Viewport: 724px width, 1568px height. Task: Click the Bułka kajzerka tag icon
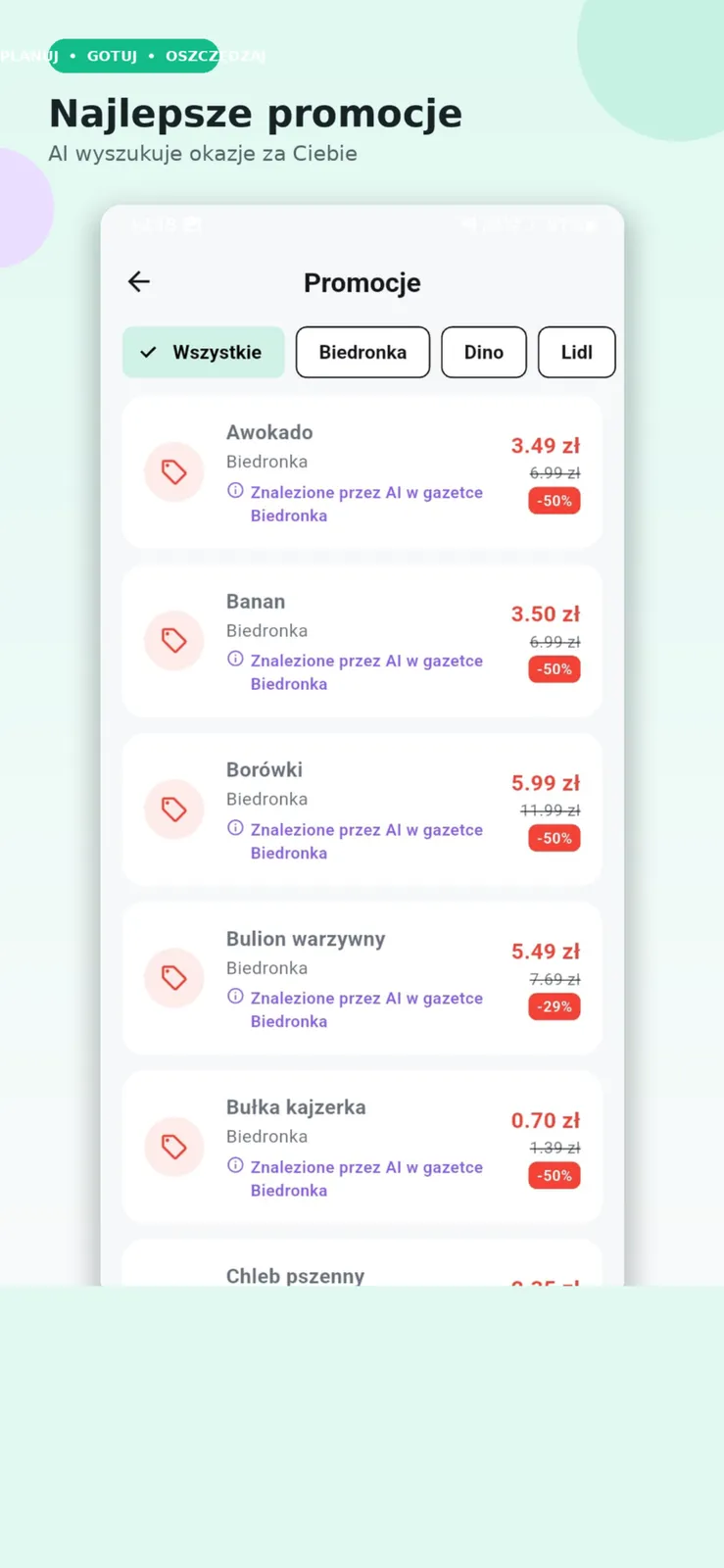coord(174,1147)
